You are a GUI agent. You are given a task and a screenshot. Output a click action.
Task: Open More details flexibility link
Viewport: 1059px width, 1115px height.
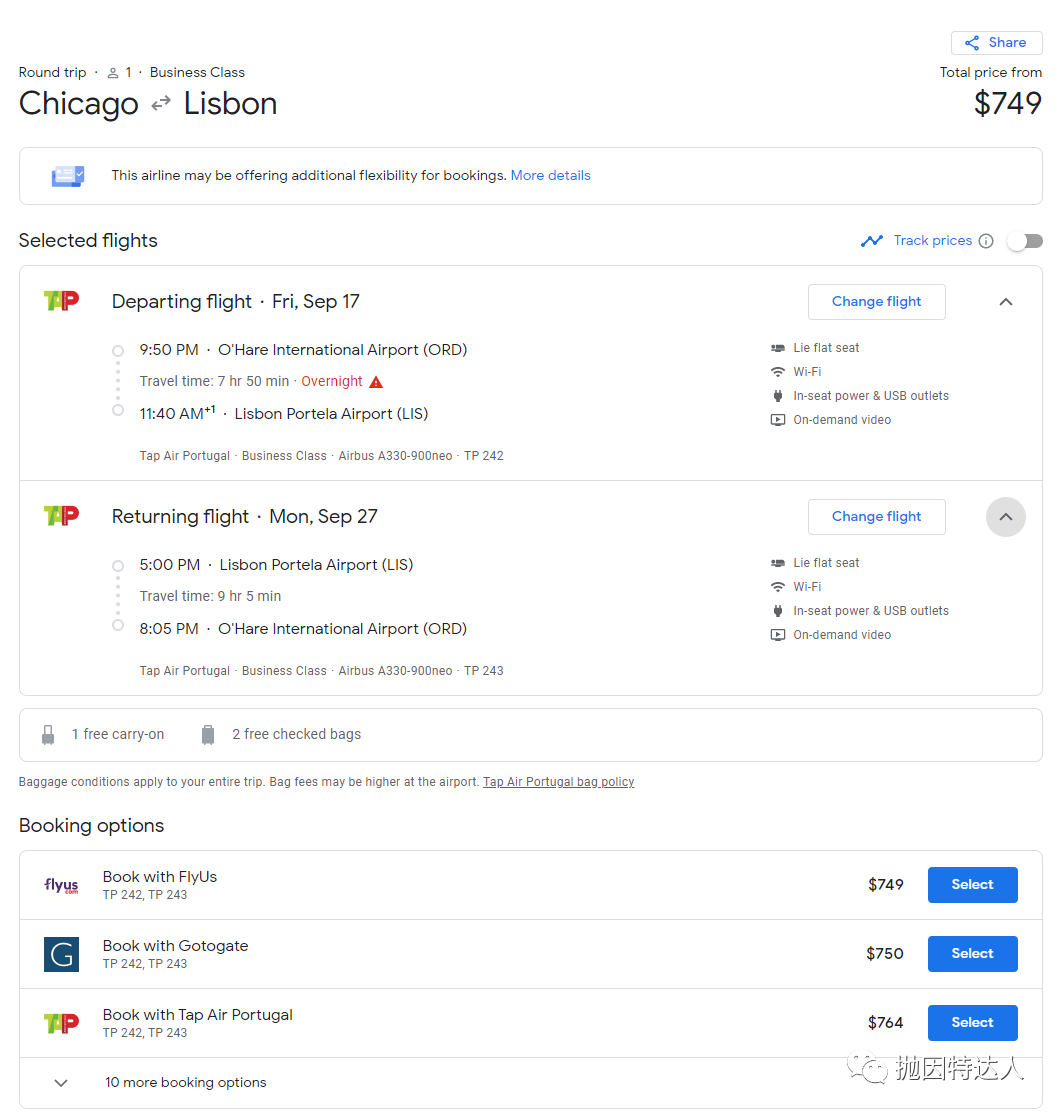tap(550, 176)
